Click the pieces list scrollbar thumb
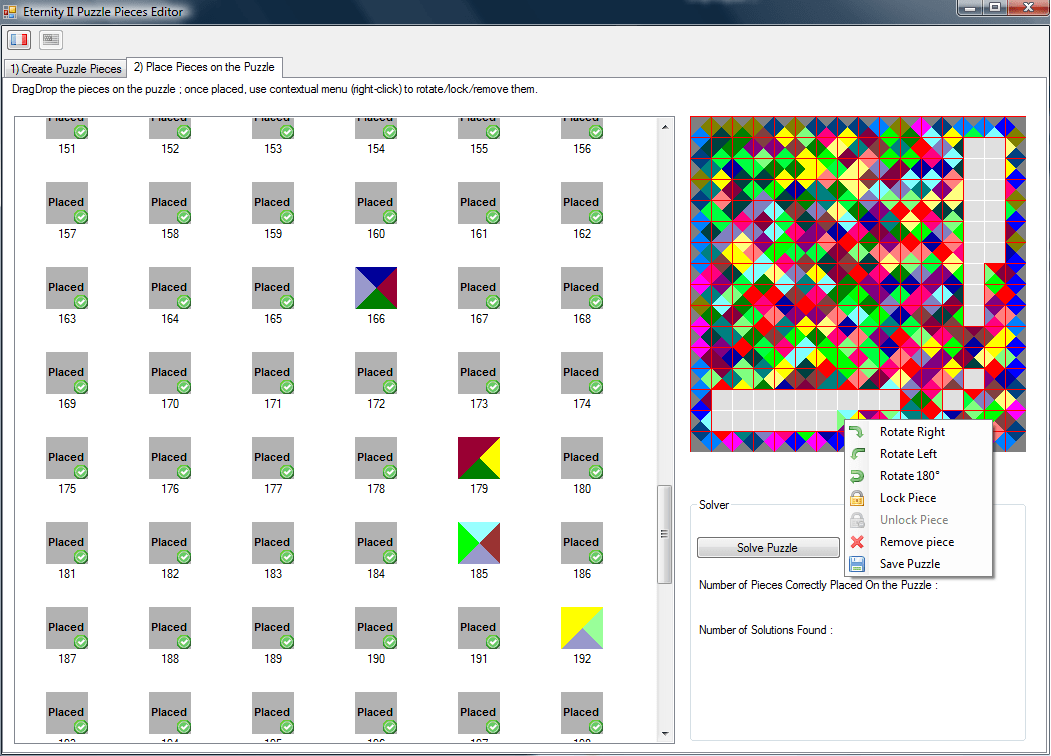The height and width of the screenshot is (756, 1051). (x=665, y=534)
